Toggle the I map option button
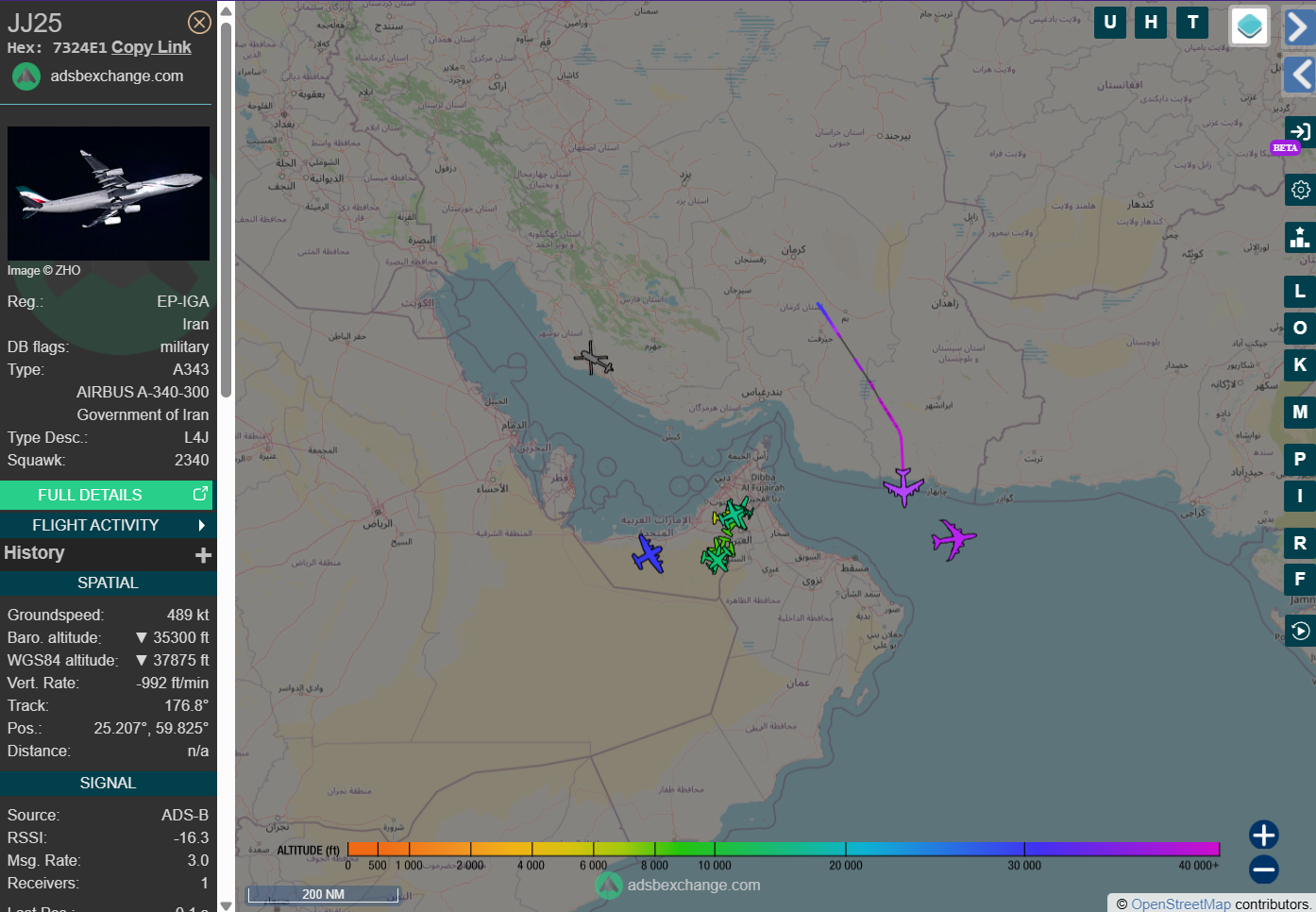 1300,496
